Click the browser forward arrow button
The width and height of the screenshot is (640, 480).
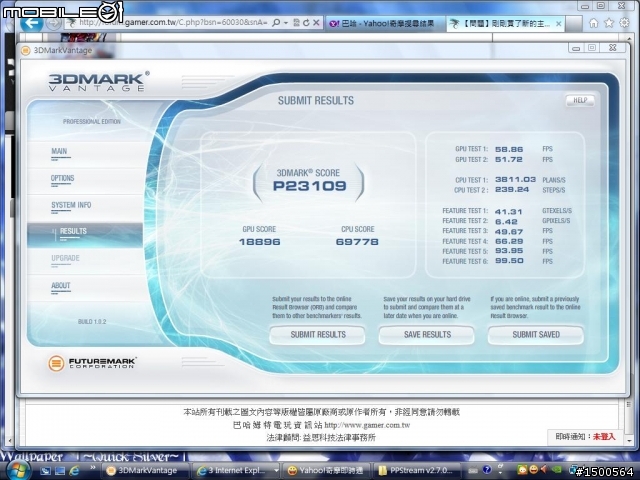(53, 23)
